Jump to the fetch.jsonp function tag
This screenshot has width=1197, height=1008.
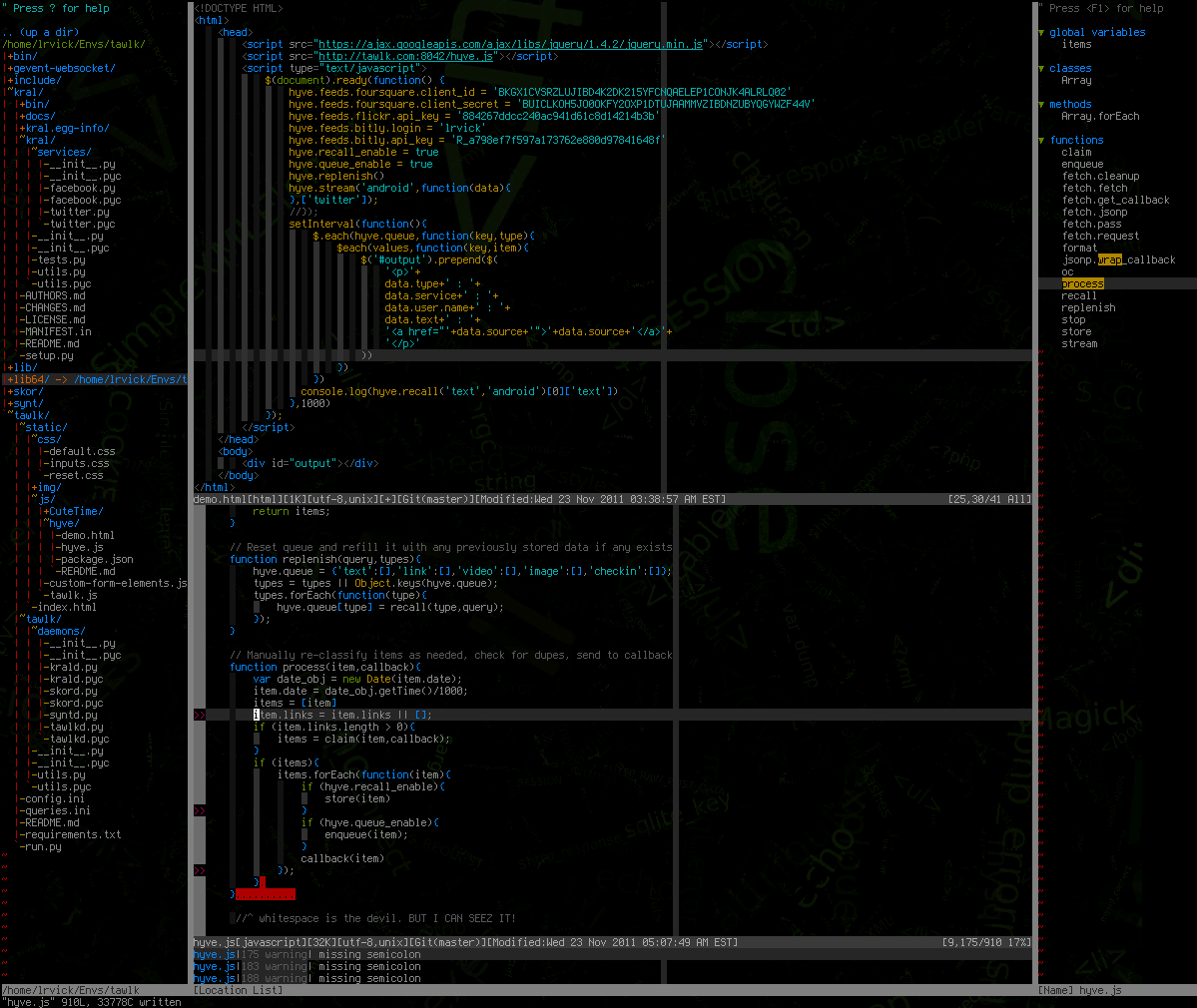pos(1095,213)
